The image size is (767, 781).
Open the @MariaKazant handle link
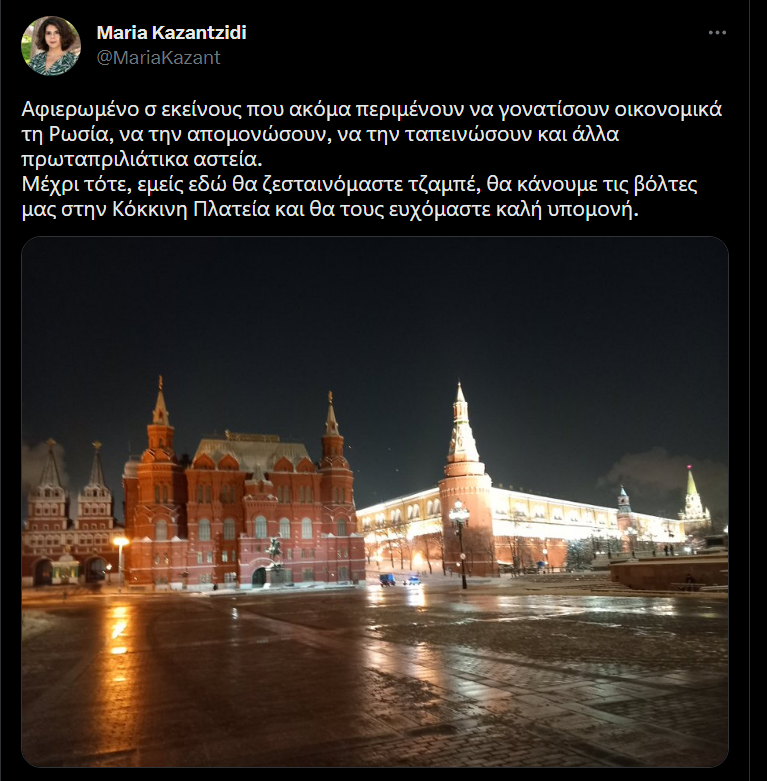coord(158,58)
